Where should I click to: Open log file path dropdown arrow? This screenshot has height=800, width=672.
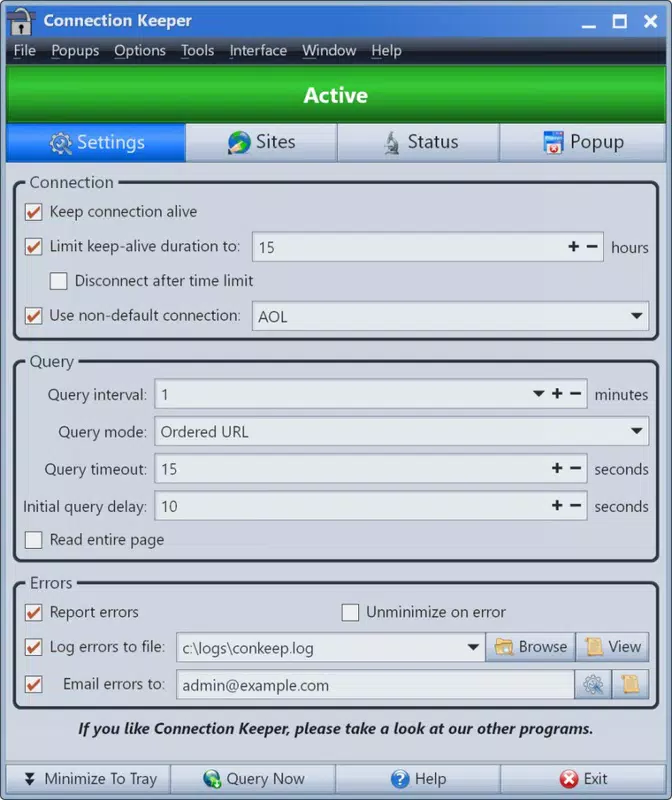[473, 647]
